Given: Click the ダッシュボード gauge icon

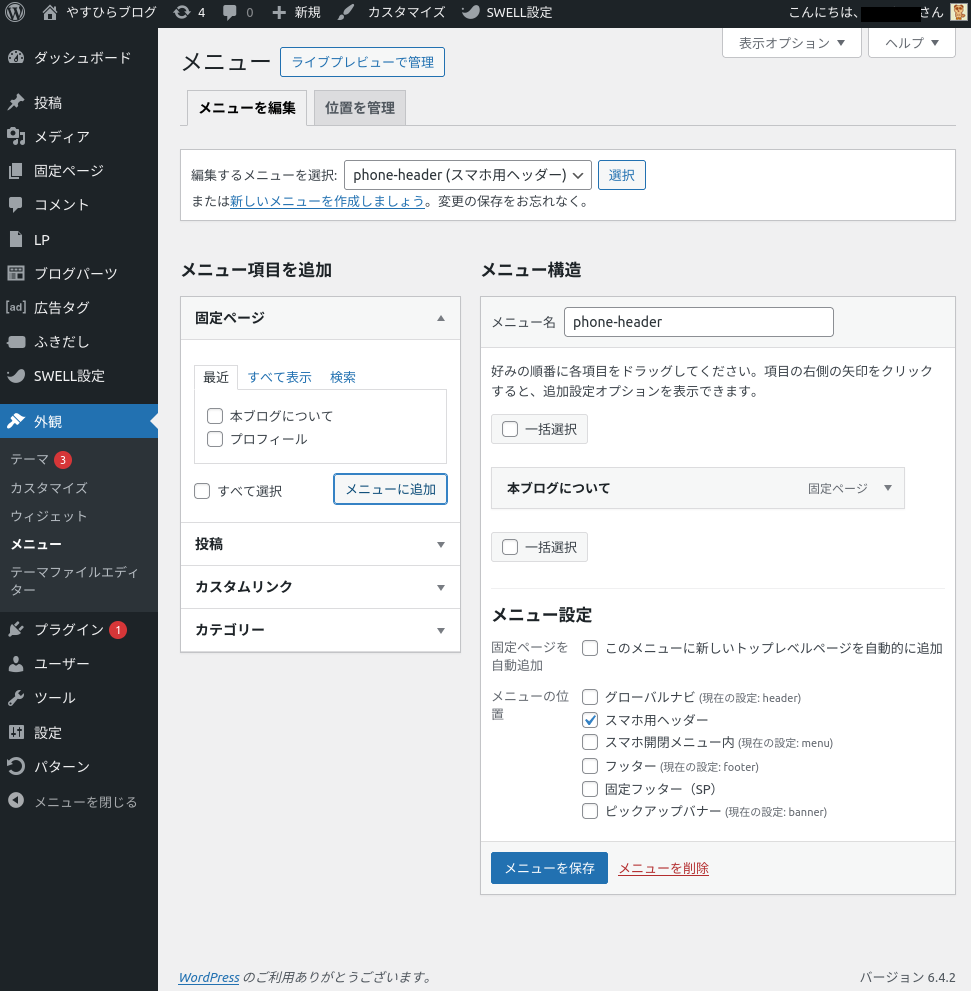Looking at the screenshot, I should (x=16, y=58).
